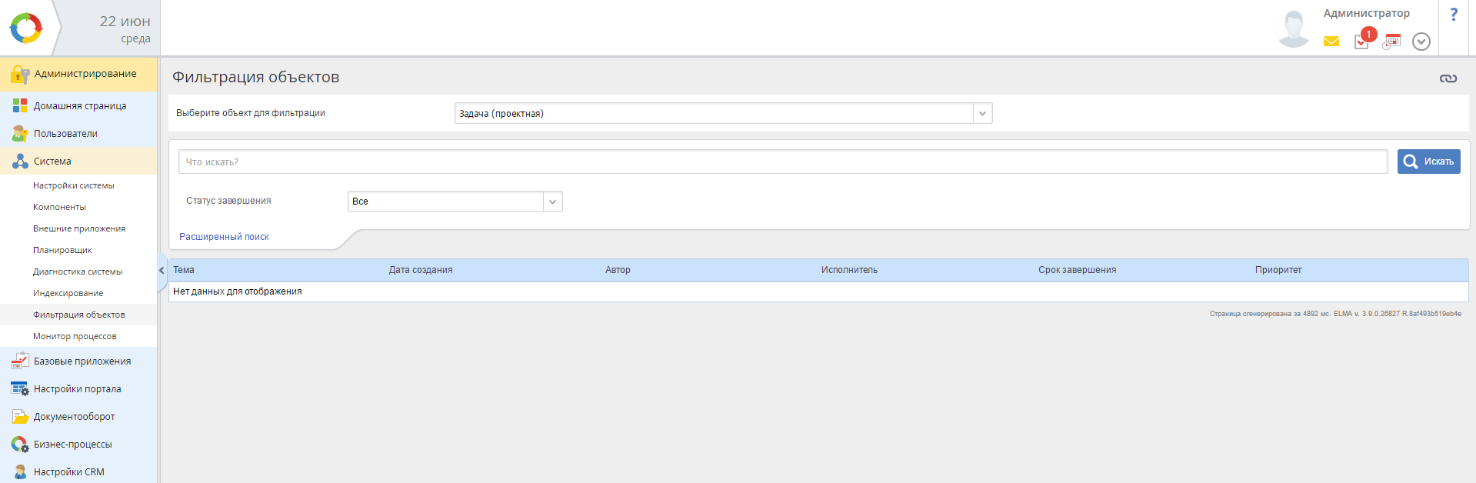Click the help question mark icon
The height and width of the screenshot is (483, 1476).
[x=1453, y=15]
